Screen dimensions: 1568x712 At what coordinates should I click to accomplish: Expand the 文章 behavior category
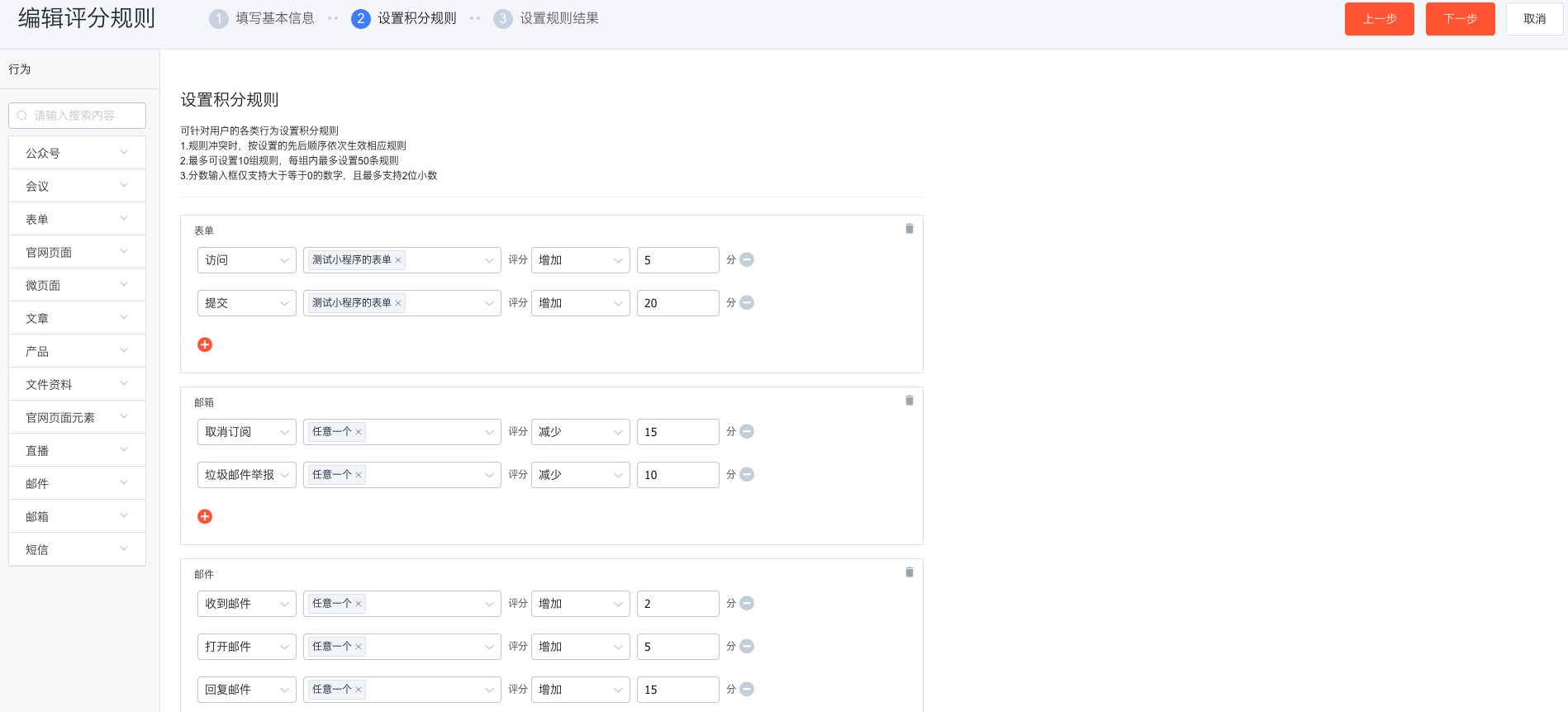[77, 318]
